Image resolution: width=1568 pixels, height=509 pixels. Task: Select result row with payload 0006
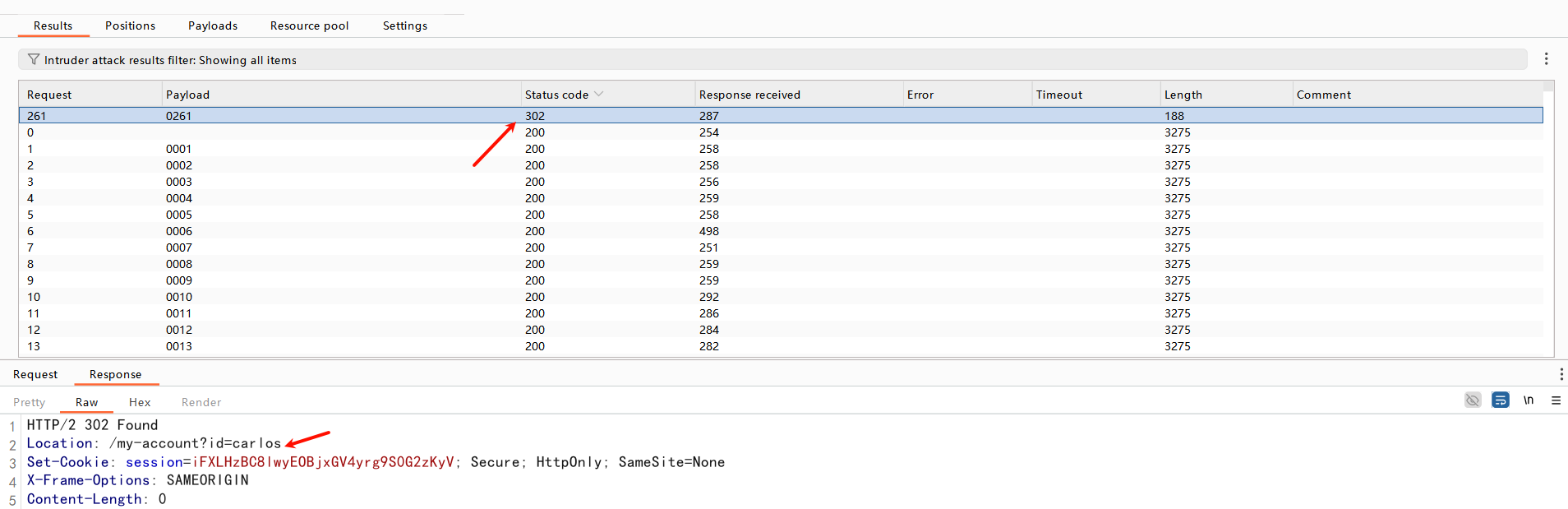click(178, 231)
